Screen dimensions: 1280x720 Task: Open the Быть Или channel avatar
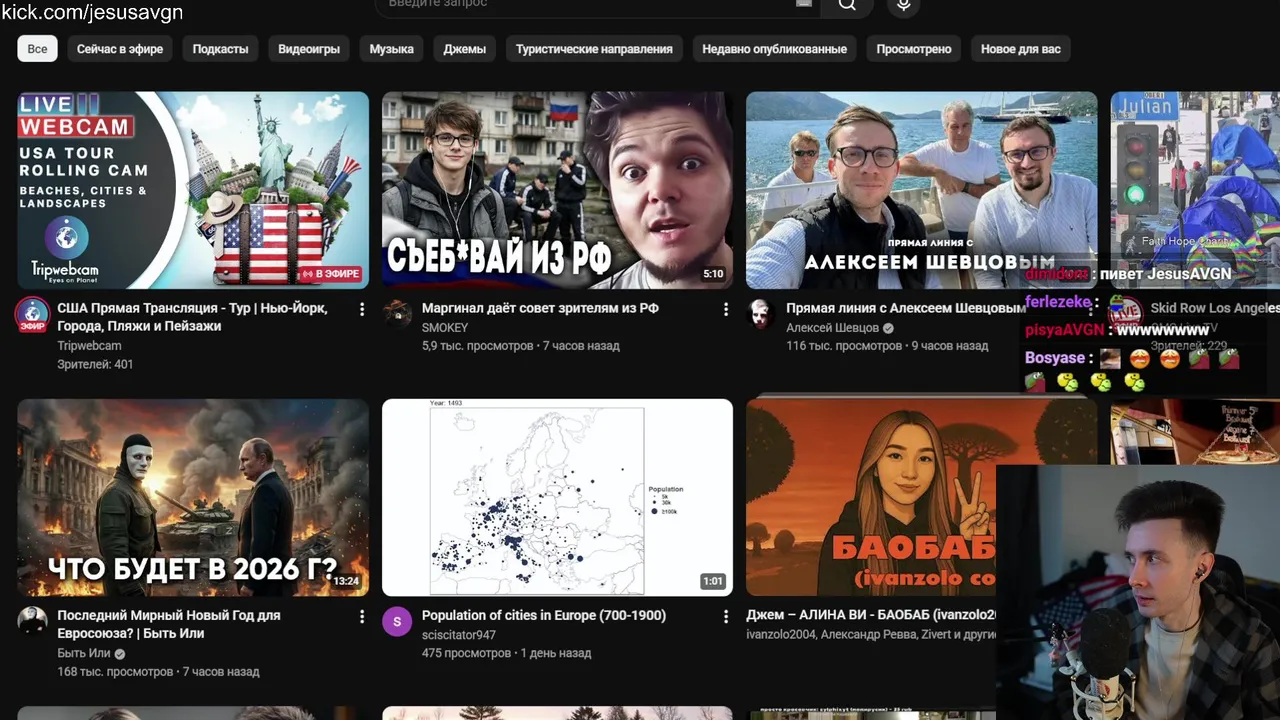(x=32, y=621)
